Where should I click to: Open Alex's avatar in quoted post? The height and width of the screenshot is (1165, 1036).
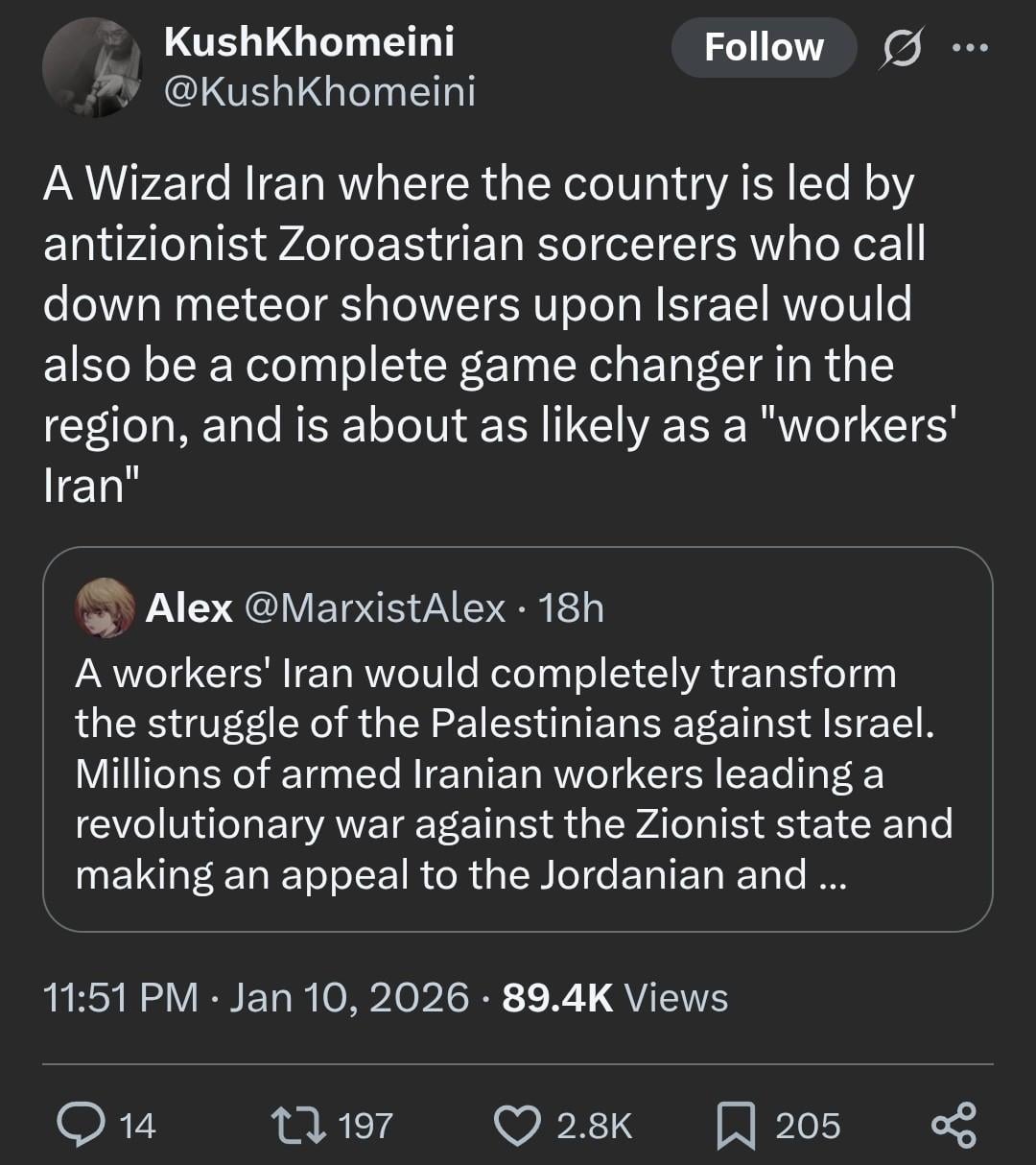pos(106,607)
